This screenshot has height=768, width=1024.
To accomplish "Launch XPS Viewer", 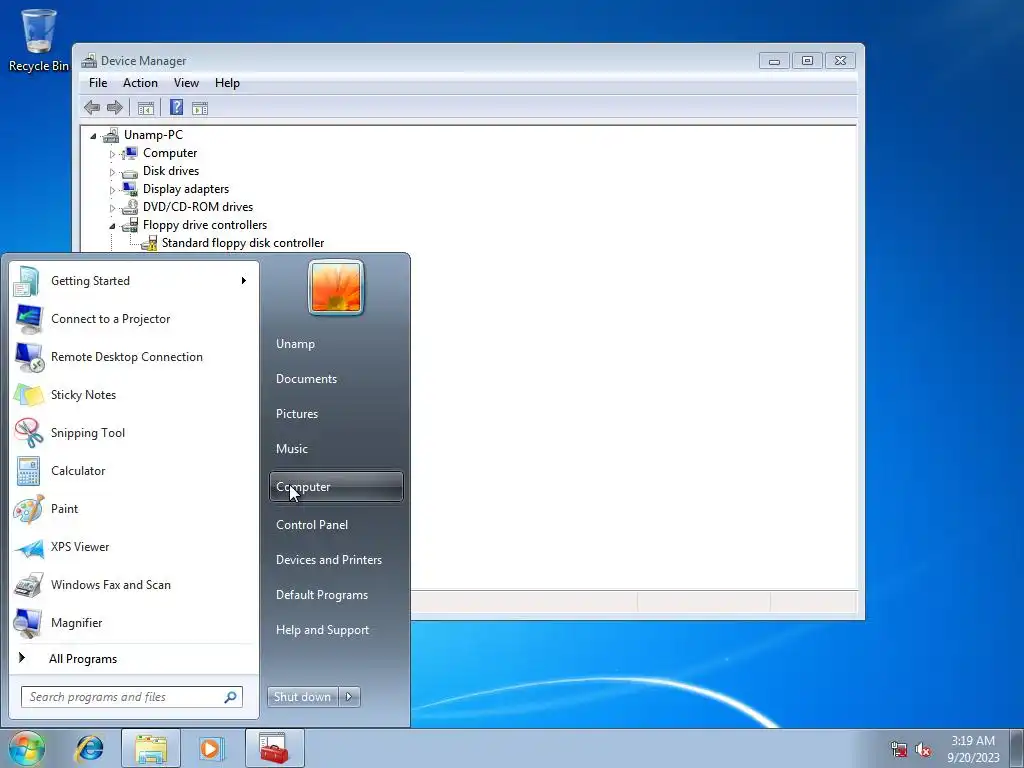I will point(133,547).
